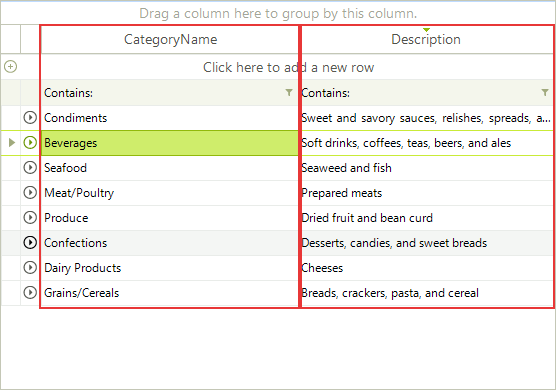
Task: Sort by the Description column header
Action: click(426, 39)
